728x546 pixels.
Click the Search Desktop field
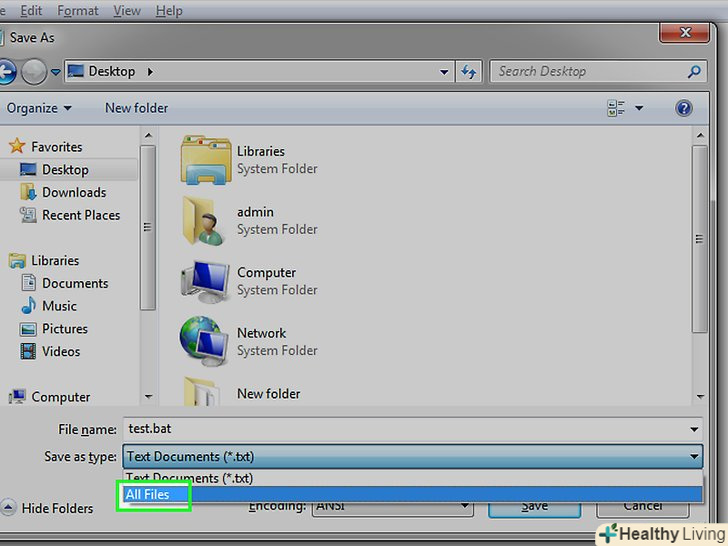[x=598, y=72]
